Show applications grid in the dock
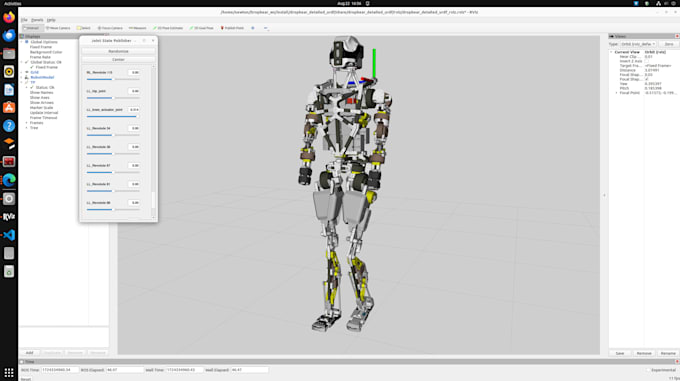The height and width of the screenshot is (381, 680). coord(9,372)
